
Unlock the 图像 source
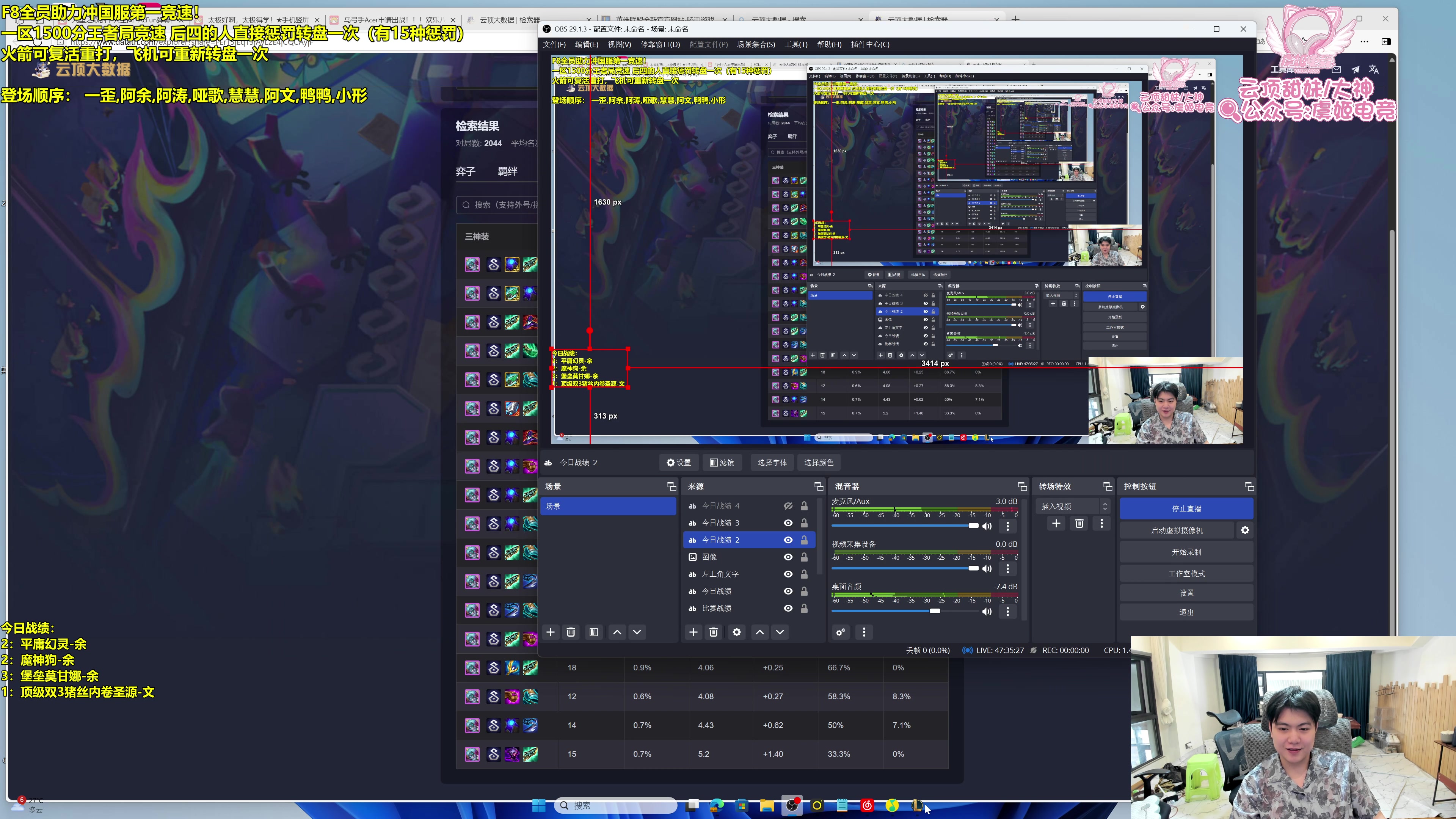(804, 557)
